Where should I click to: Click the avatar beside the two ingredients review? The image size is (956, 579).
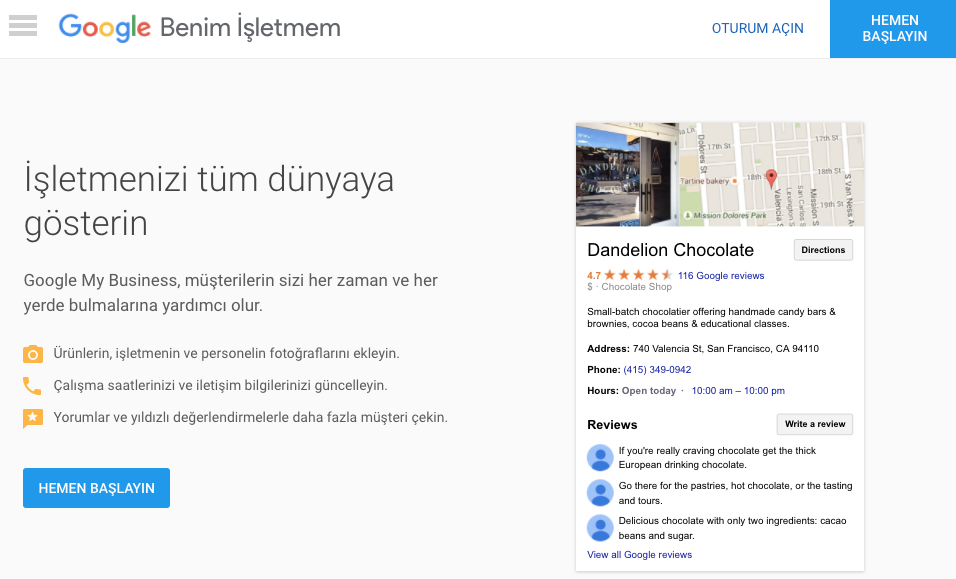point(600,528)
